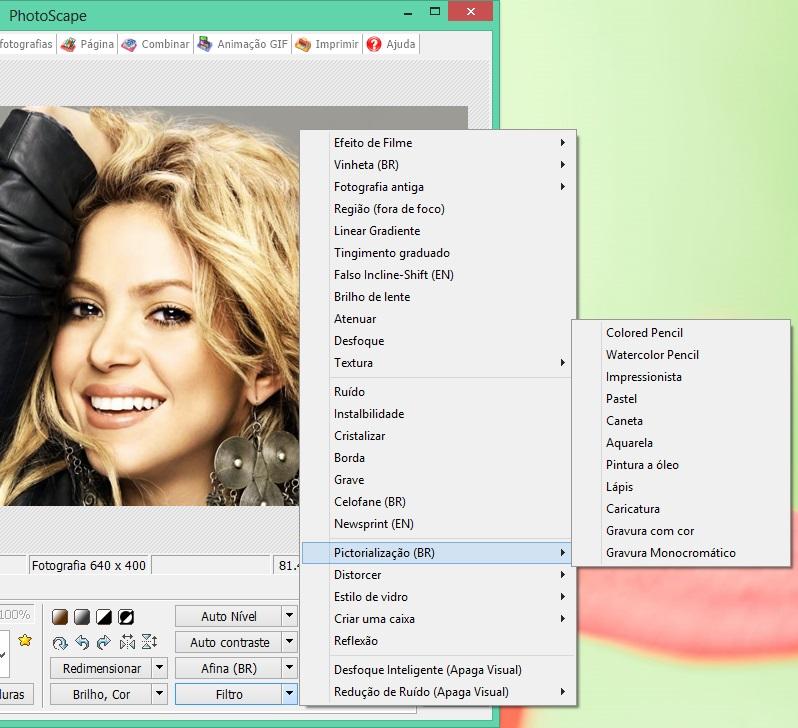Switch to the Animação GIF tab
The height and width of the screenshot is (728, 798).
(x=243, y=44)
